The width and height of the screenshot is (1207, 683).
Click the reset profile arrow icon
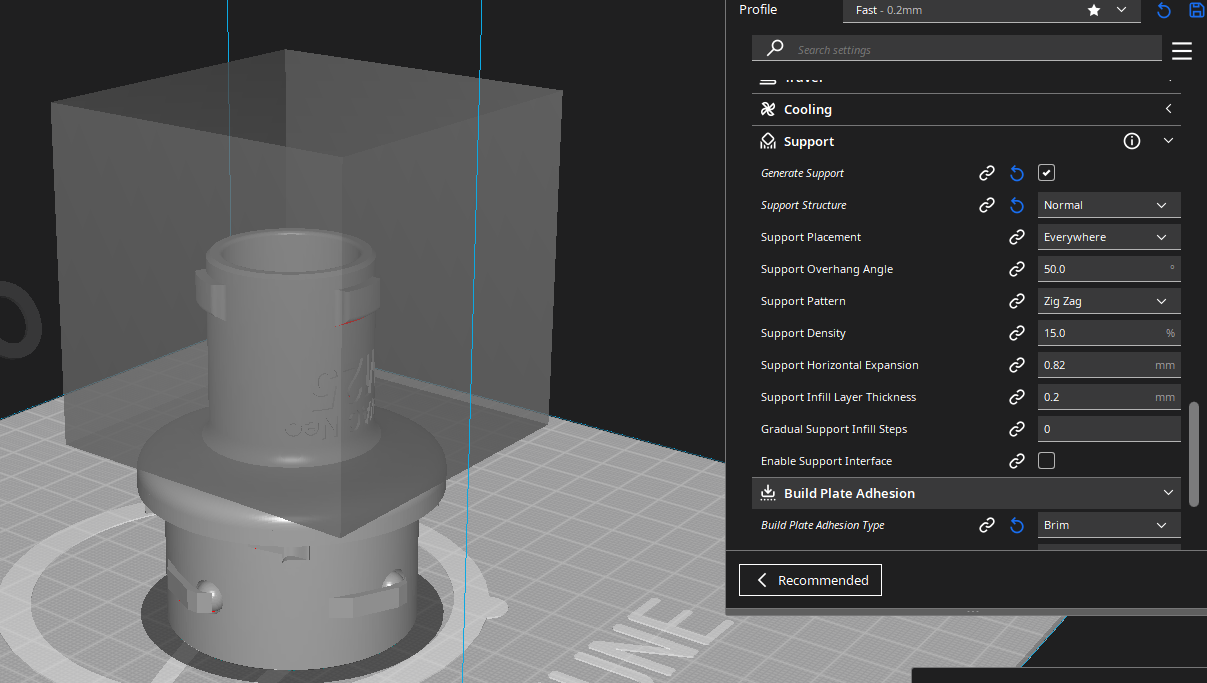tap(1164, 10)
